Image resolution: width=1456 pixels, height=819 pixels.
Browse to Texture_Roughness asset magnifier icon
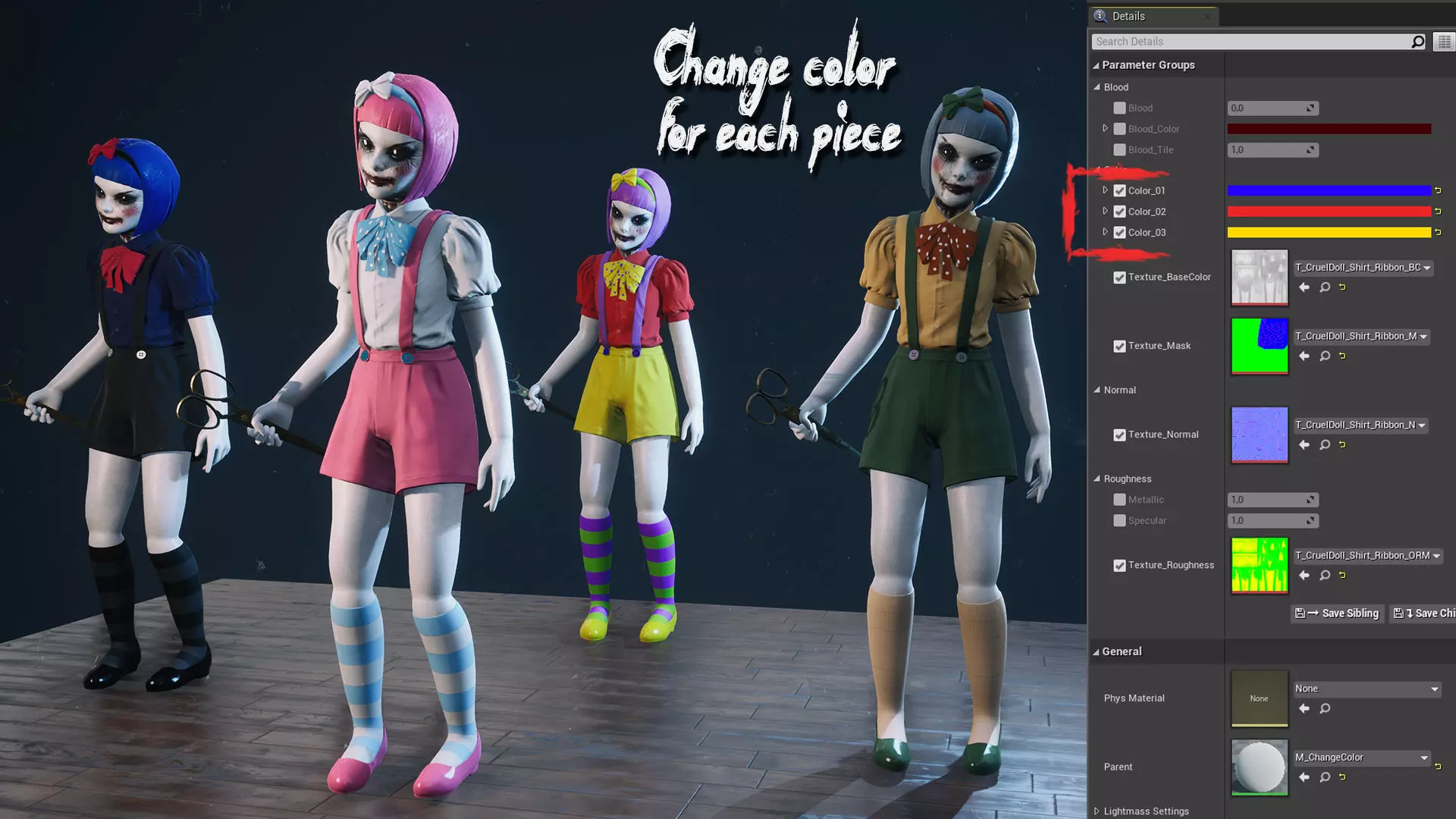[x=1325, y=576]
